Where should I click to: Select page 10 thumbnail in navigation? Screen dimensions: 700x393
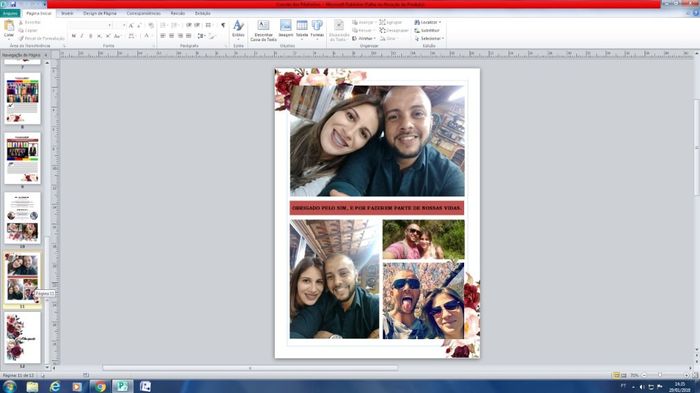[22, 218]
